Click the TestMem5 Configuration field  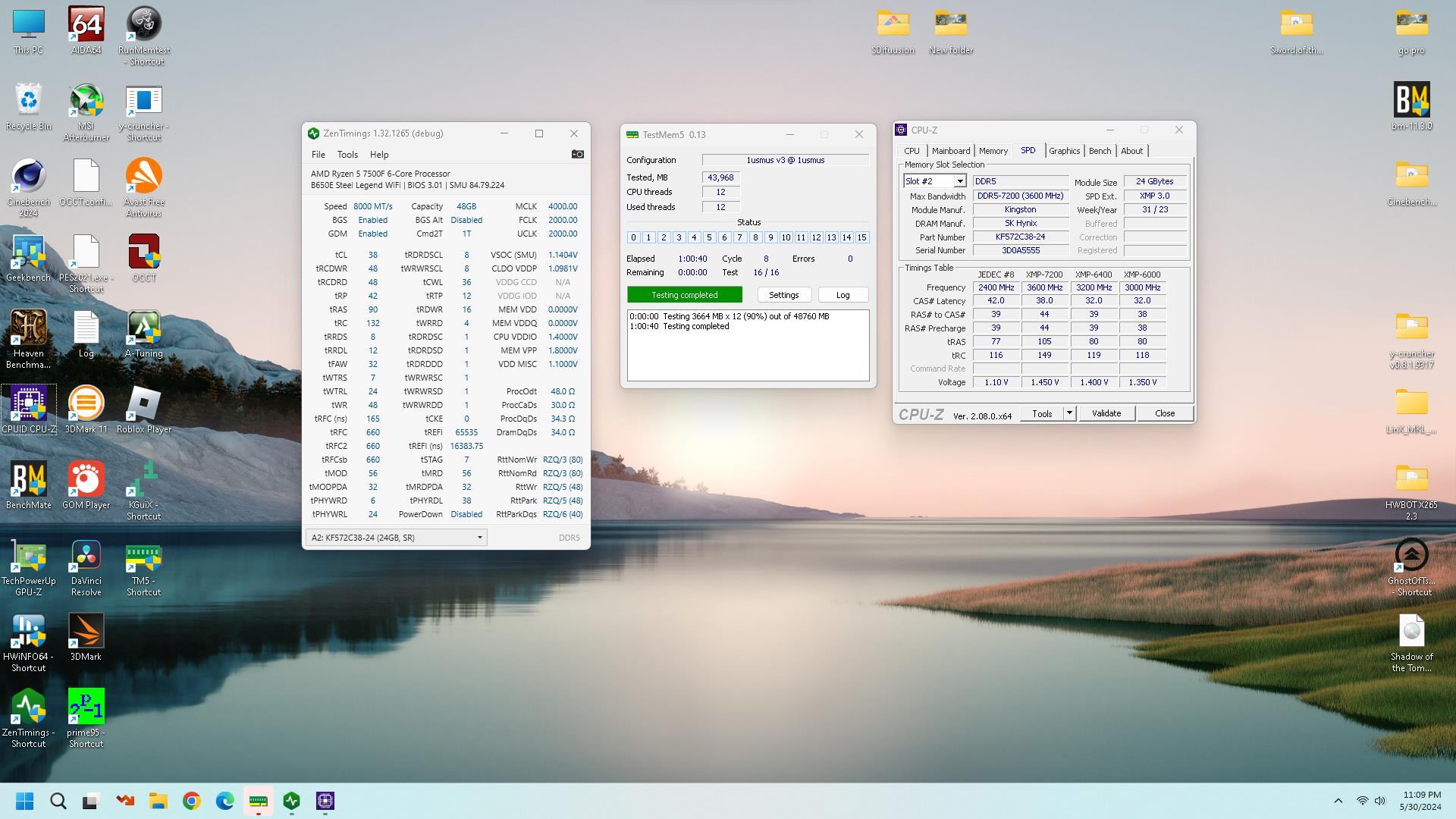pos(785,160)
